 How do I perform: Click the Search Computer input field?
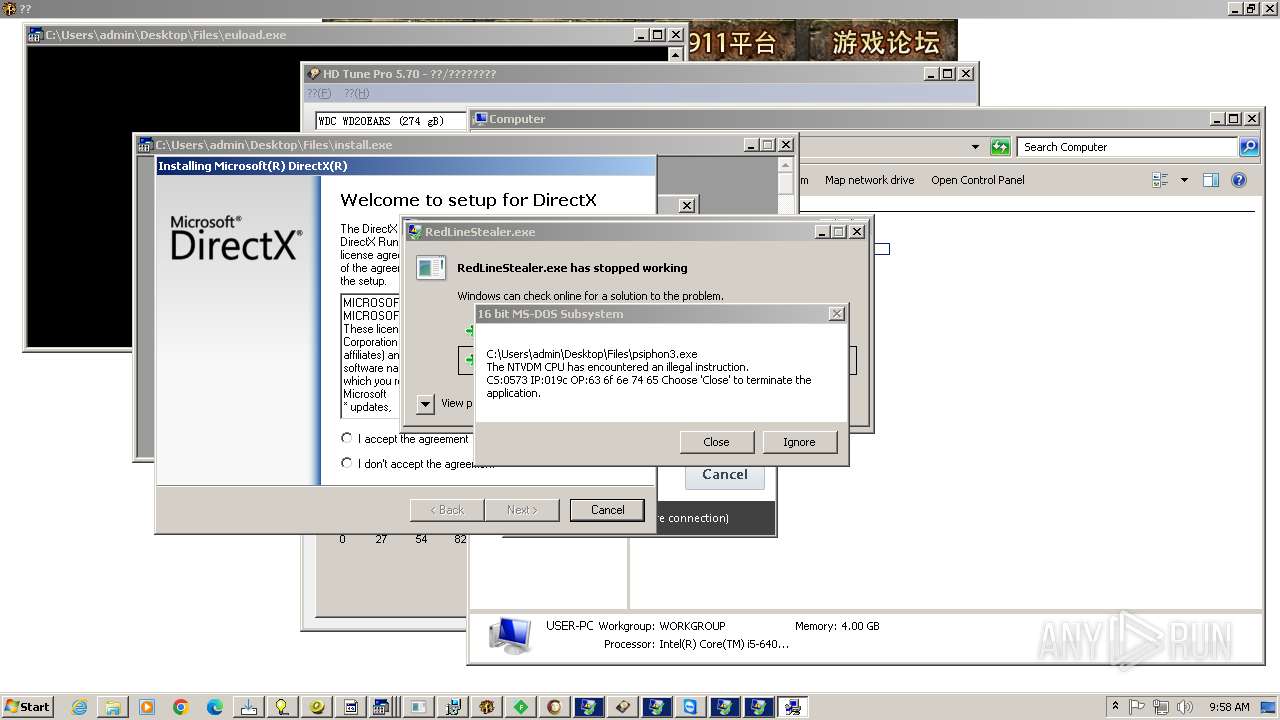coord(1128,147)
